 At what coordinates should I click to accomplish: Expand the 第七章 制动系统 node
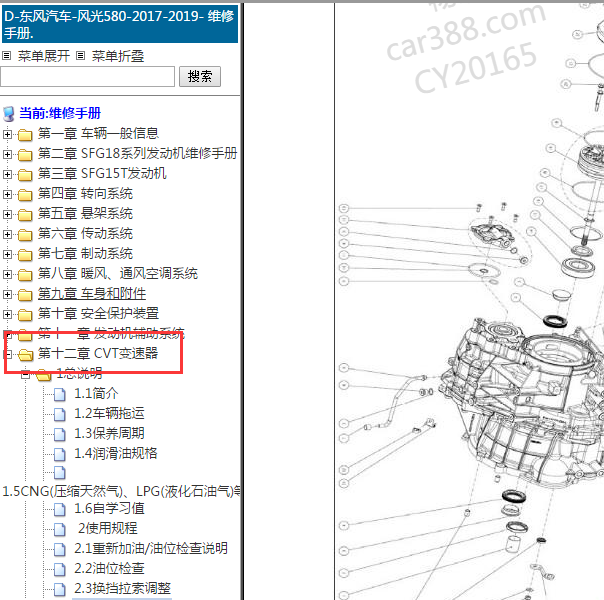tap(7, 254)
